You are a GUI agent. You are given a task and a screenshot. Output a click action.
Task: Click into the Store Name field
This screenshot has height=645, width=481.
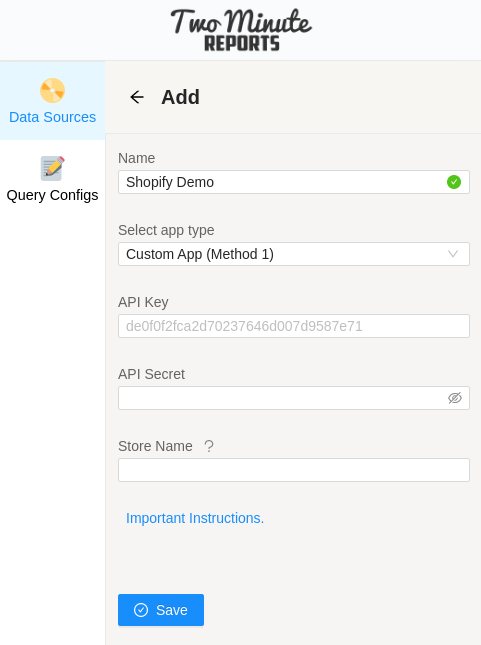pos(294,470)
